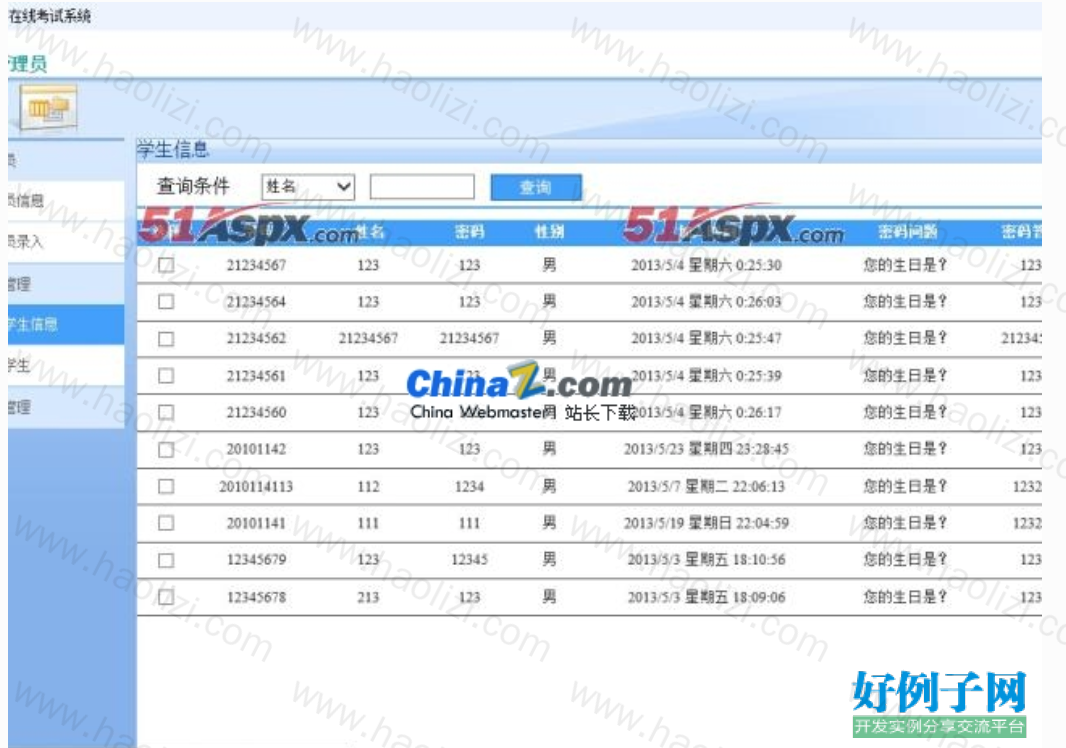Click student ID 21234567 in the table
This screenshot has height=748, width=1066.
[x=256, y=265]
